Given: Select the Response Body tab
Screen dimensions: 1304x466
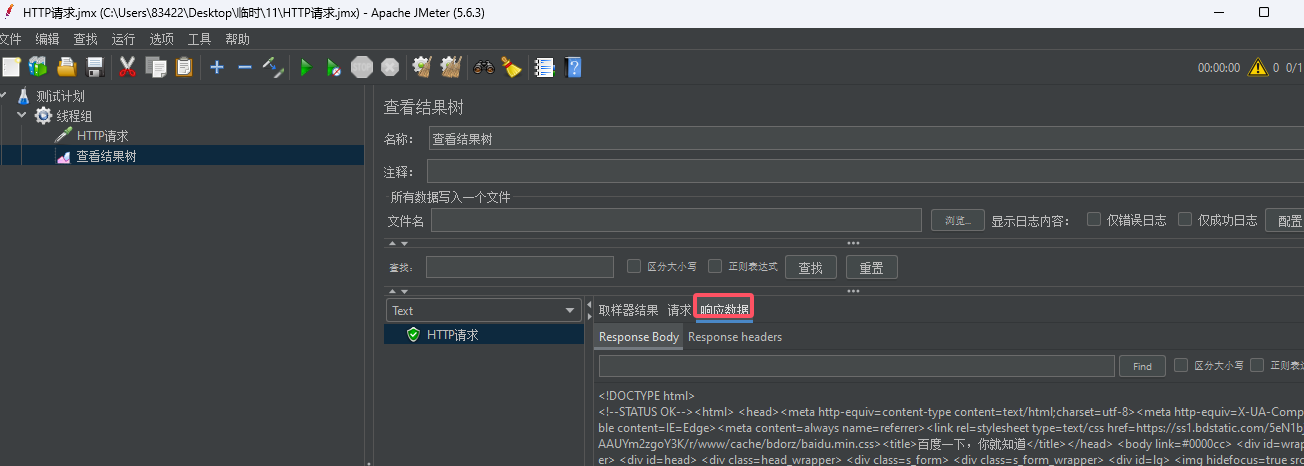Looking at the screenshot, I should 639,337.
